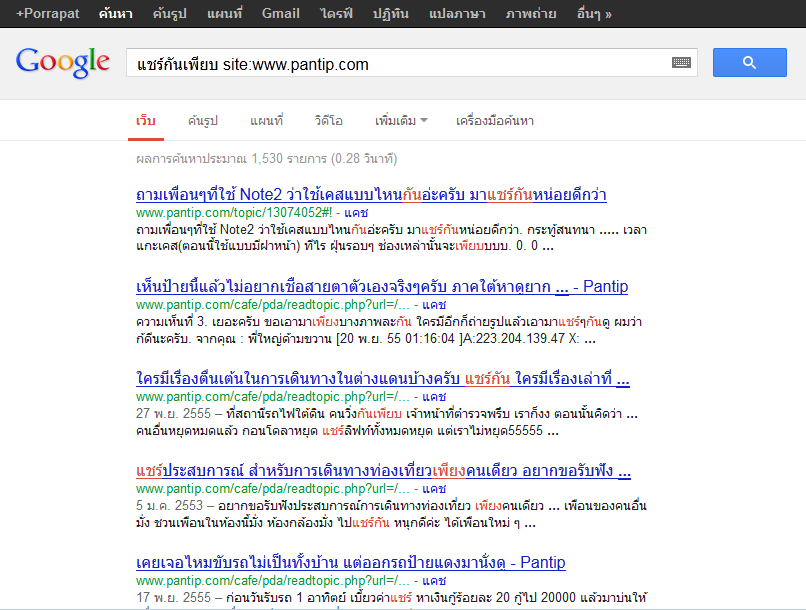806x610 pixels.
Task: Select ค้นหา in the black top bar
Action: tap(116, 13)
